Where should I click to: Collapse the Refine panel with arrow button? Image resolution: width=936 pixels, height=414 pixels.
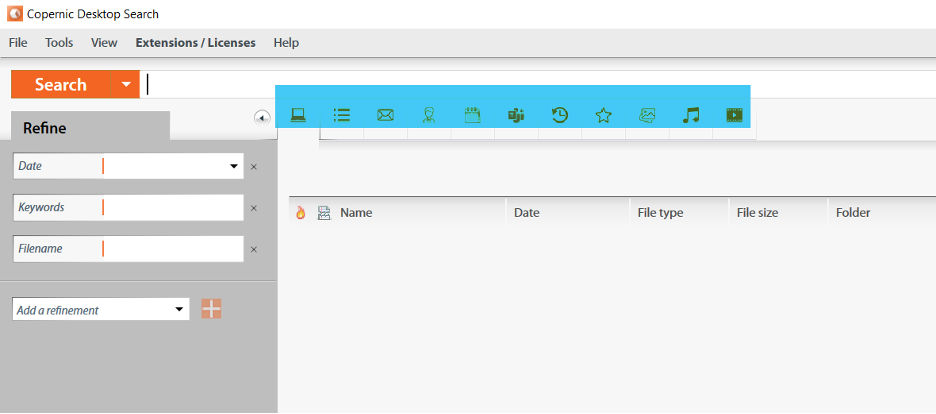click(262, 118)
